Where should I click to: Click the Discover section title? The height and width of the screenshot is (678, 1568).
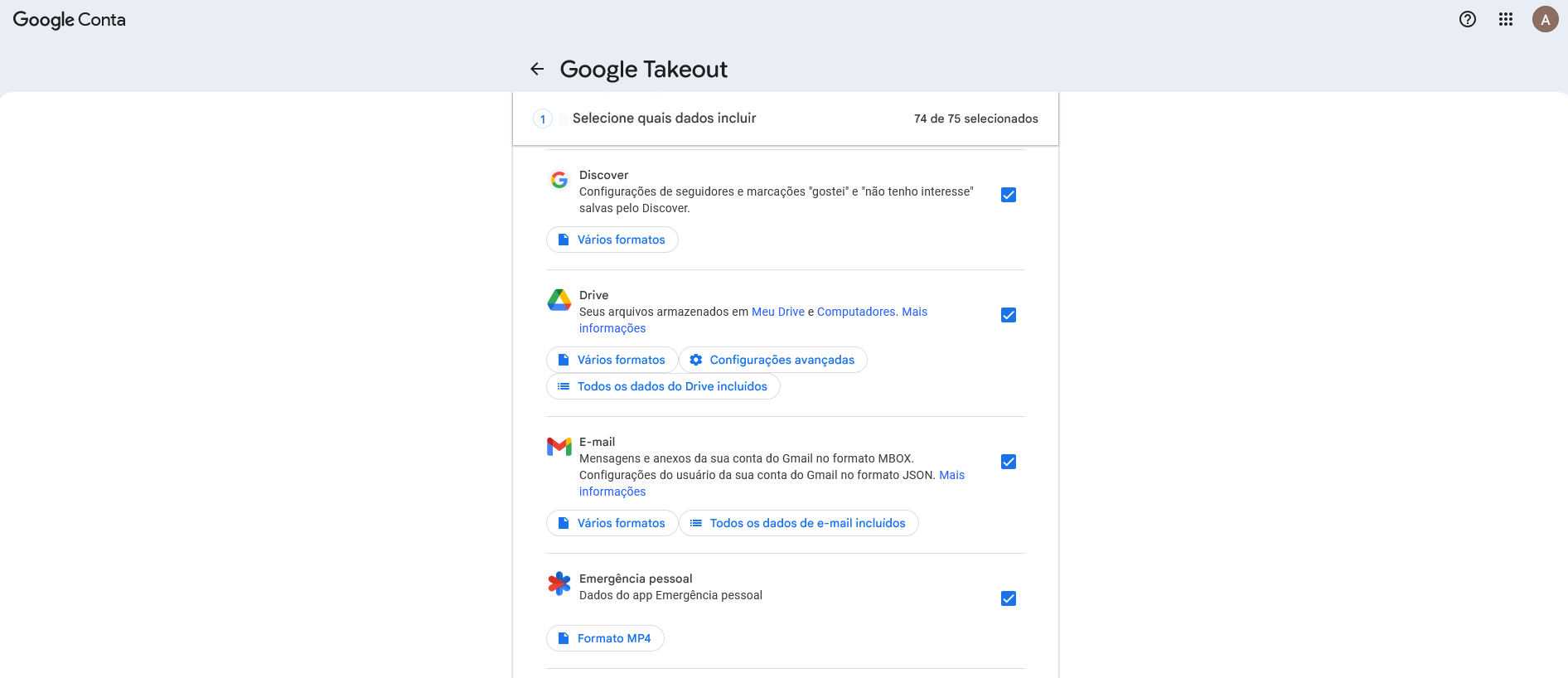point(603,175)
